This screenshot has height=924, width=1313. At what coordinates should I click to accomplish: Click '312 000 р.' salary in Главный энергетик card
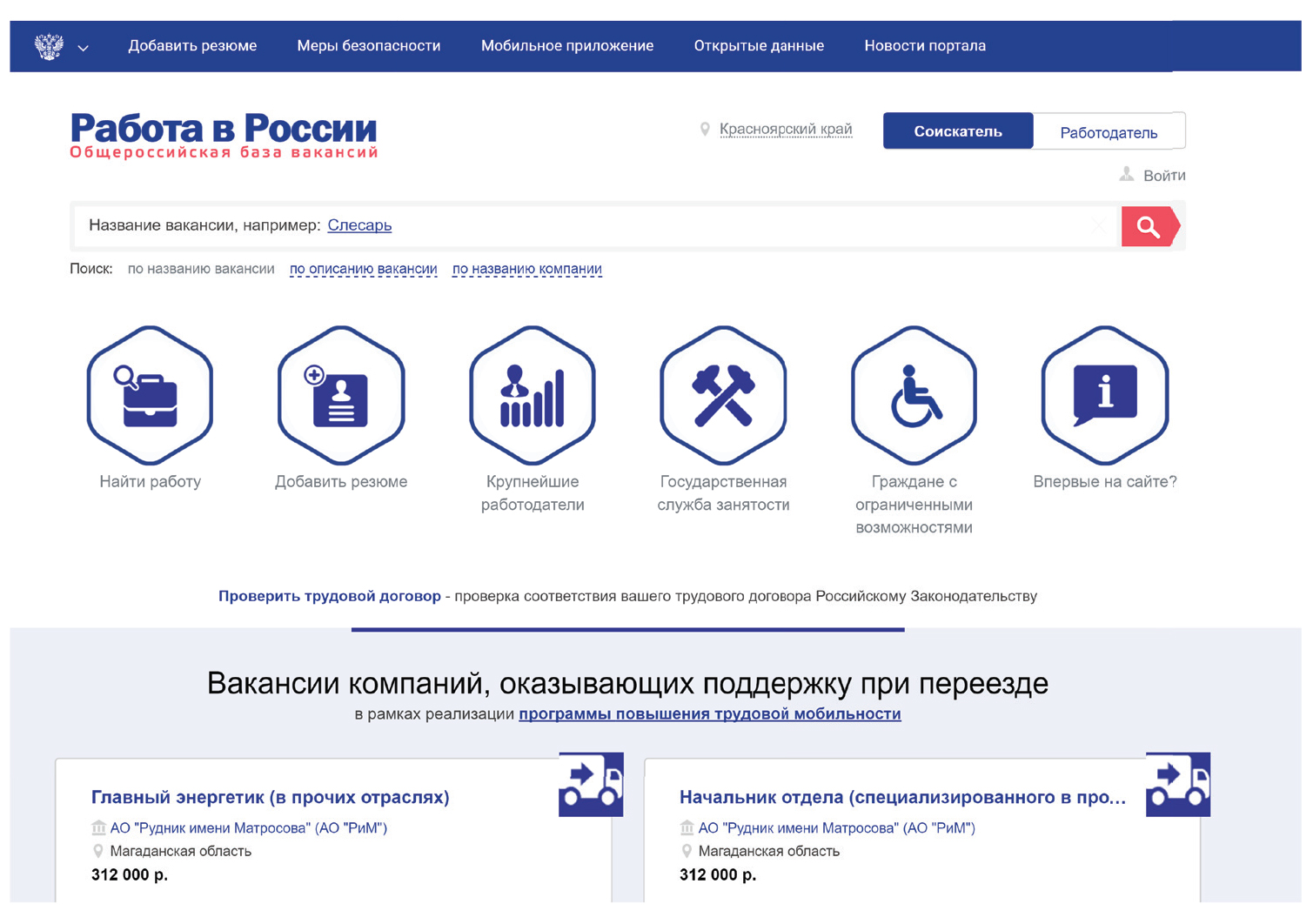pyautogui.click(x=130, y=875)
